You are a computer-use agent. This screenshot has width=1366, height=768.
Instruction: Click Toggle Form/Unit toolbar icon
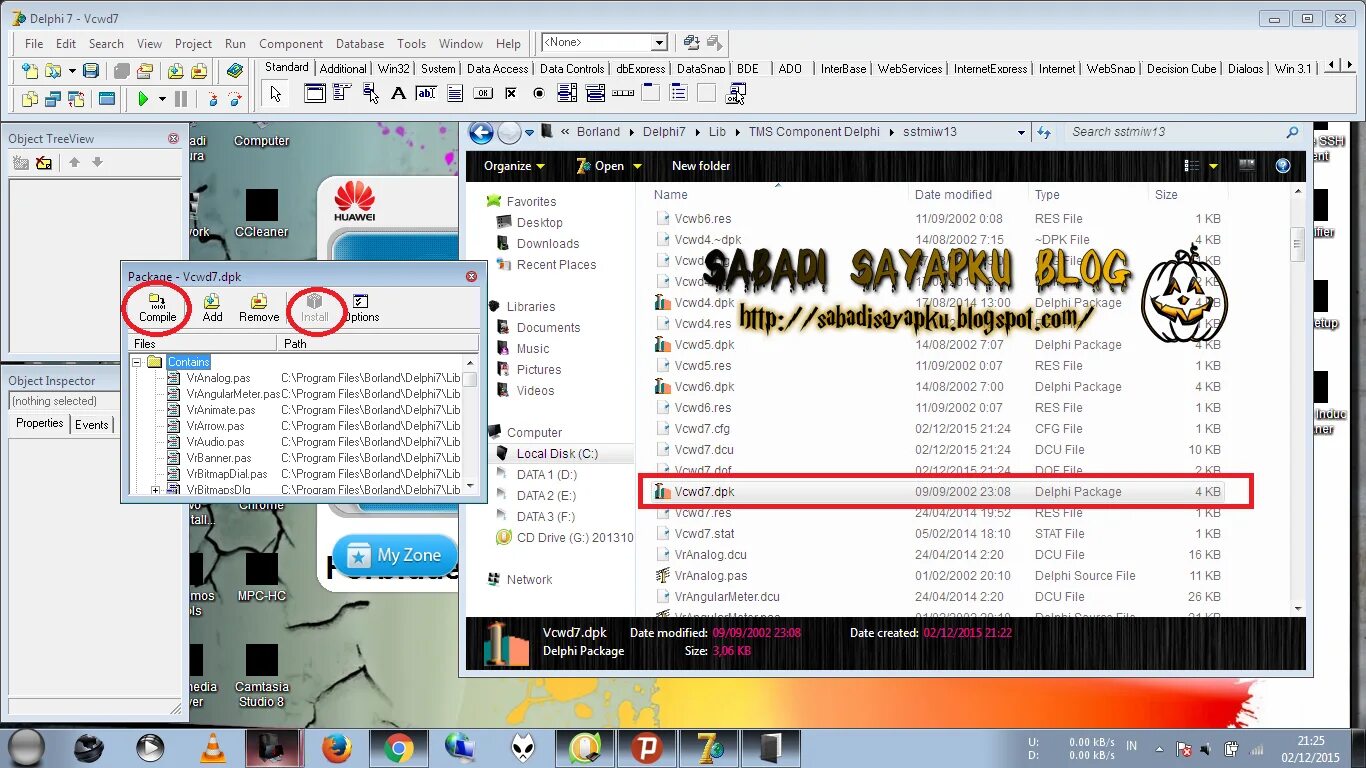point(76,99)
